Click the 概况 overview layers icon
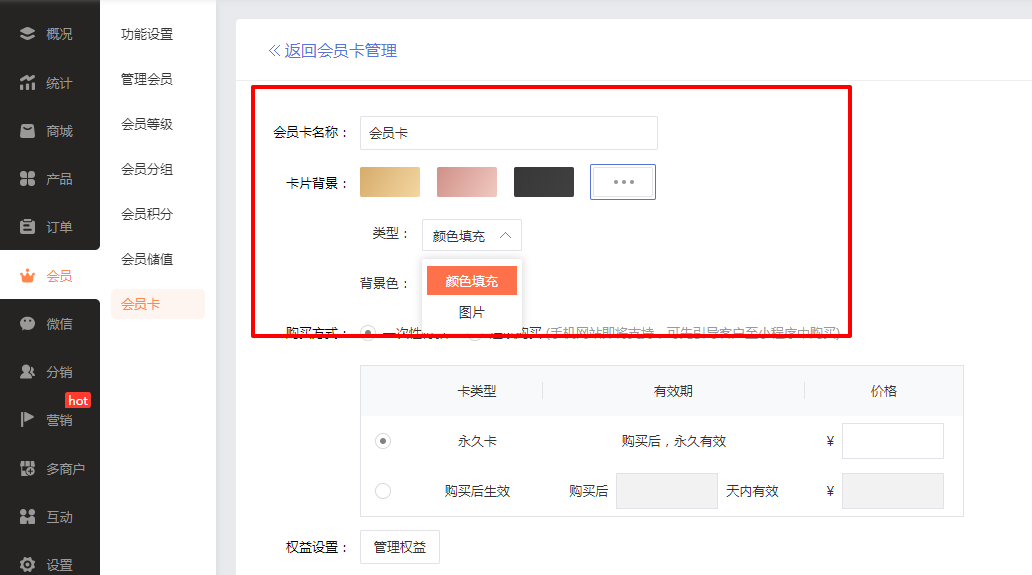1032x575 pixels. click(x=28, y=34)
